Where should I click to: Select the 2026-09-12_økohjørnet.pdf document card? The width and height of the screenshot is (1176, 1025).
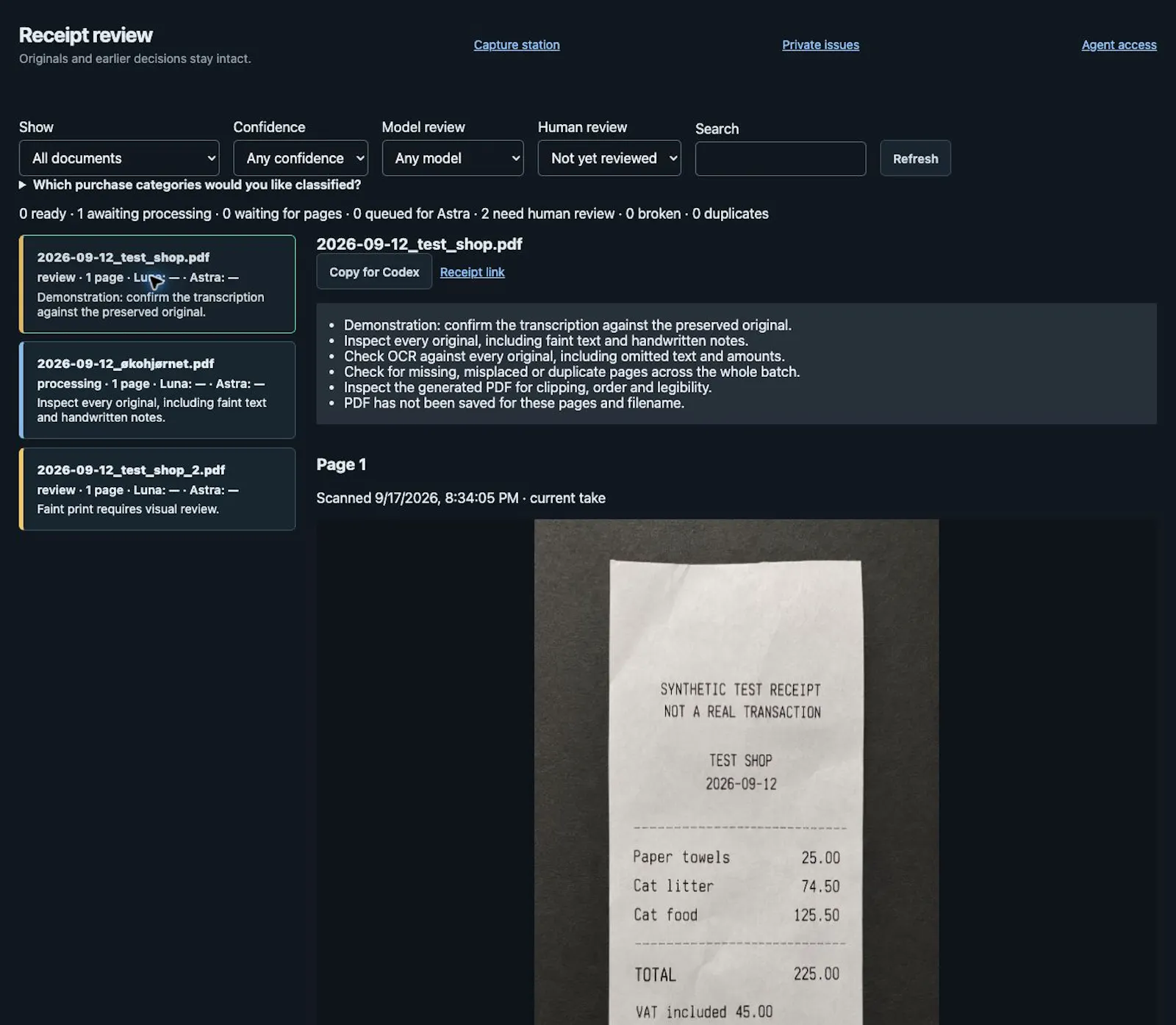click(157, 389)
